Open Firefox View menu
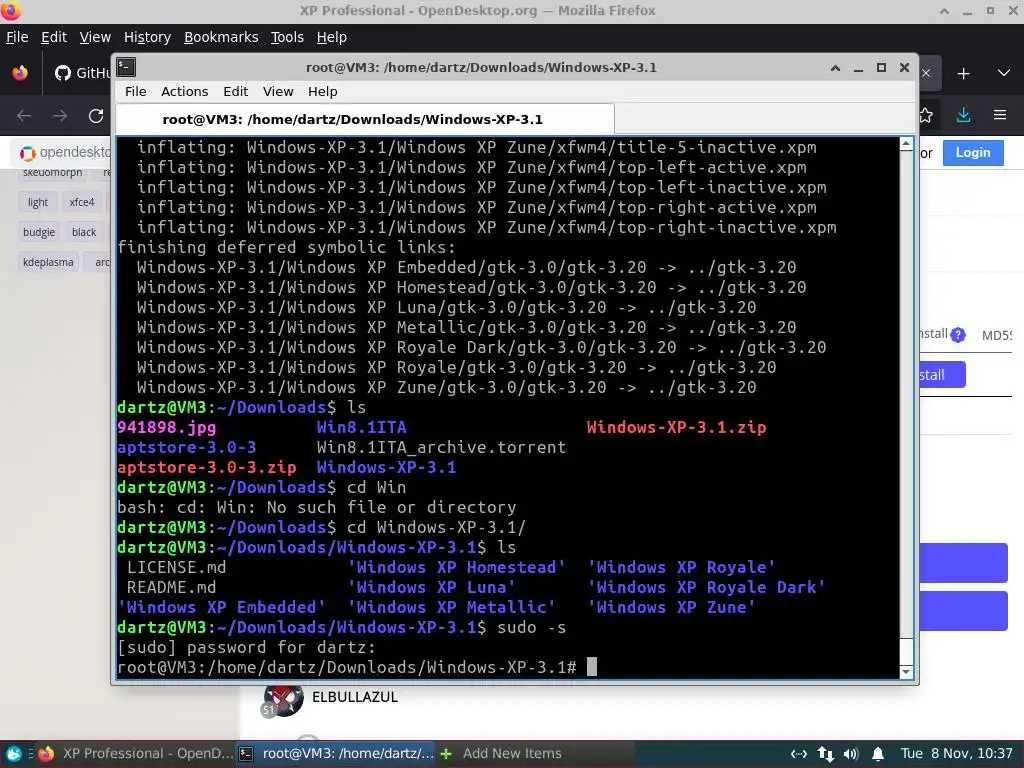The width and height of the screenshot is (1024, 768). click(95, 37)
